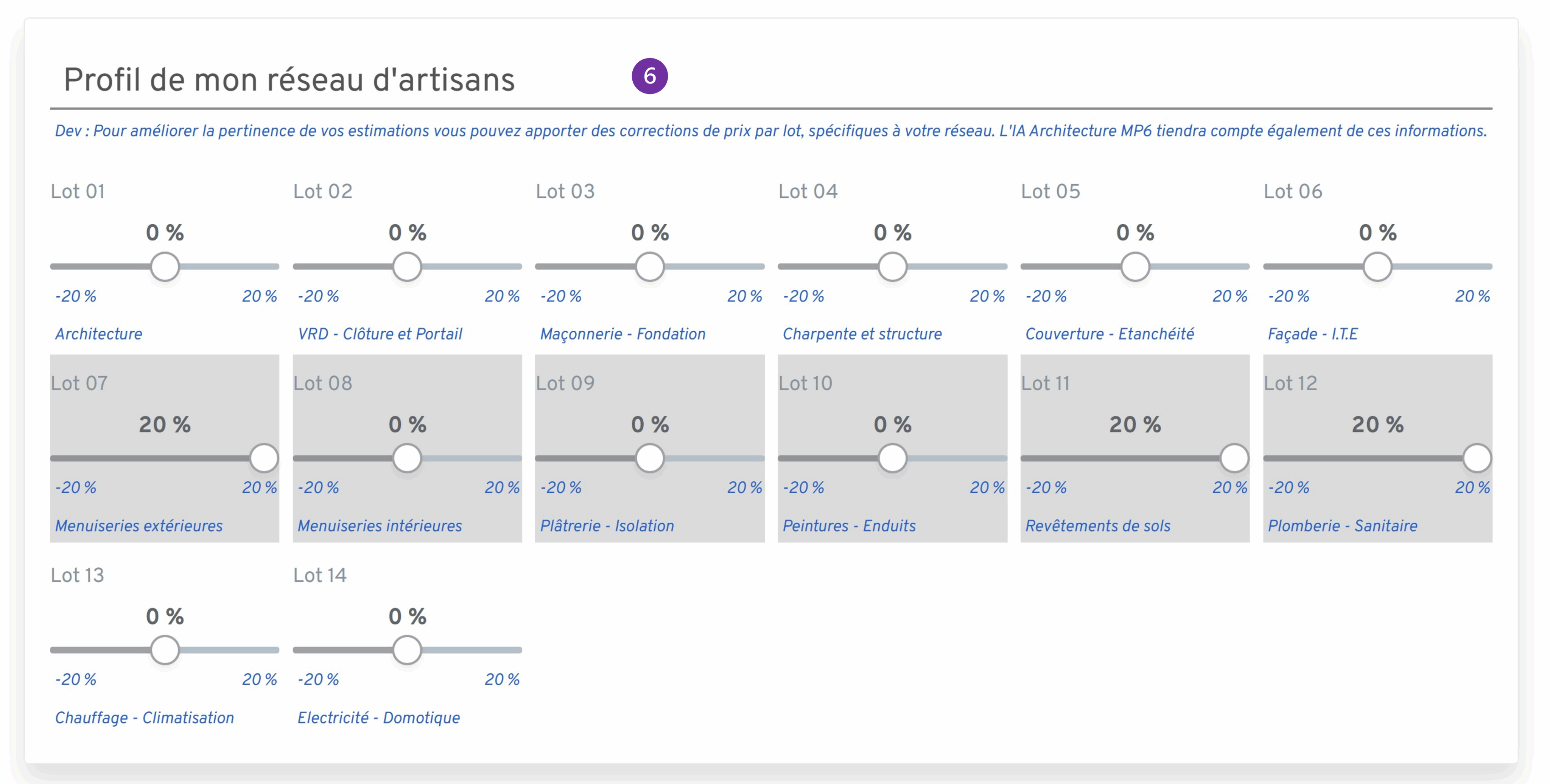Open the Architecture lot label link
Viewport: 1550px width, 784px height.
[99, 334]
